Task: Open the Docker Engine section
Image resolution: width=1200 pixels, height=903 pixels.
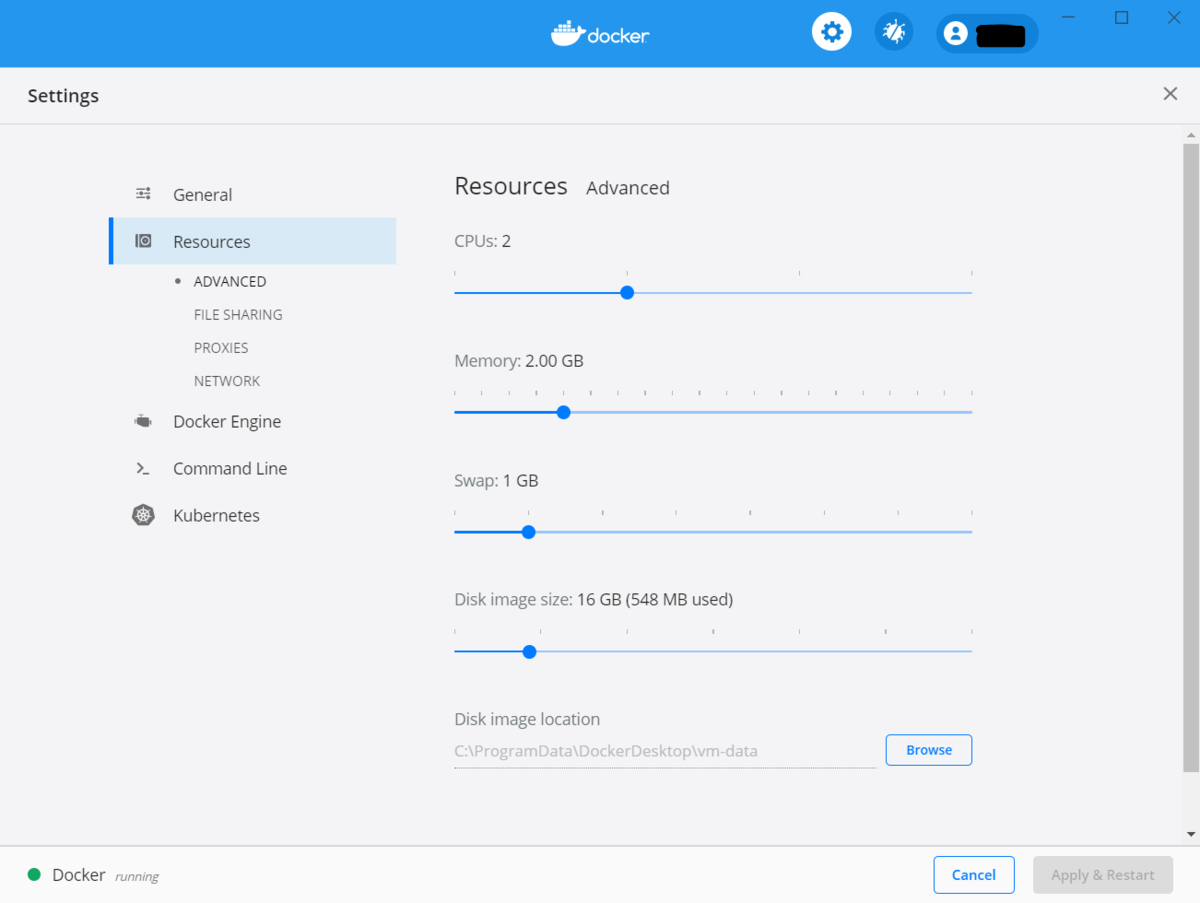Action: (x=253, y=422)
